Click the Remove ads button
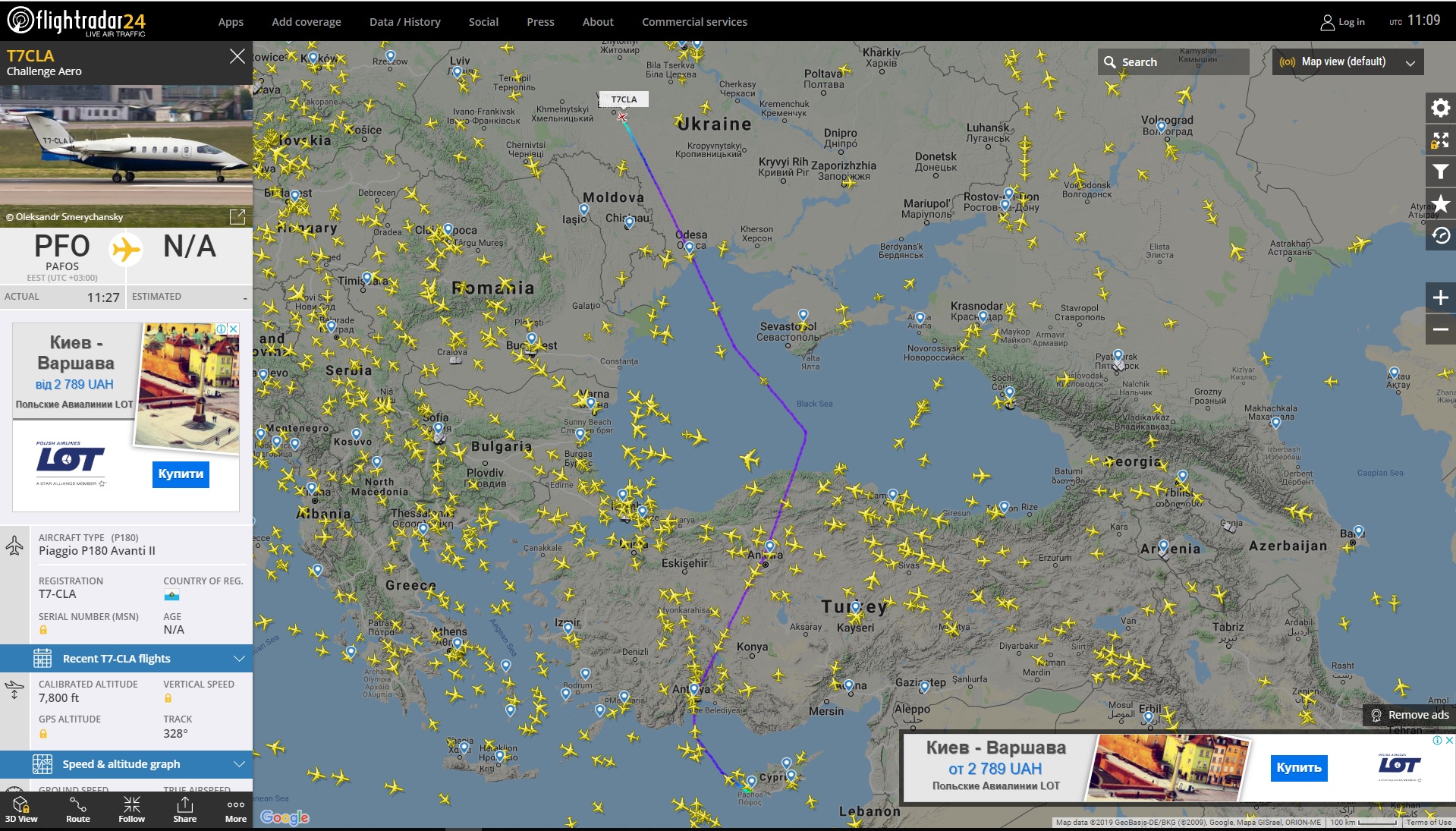Viewport: 1456px width, 831px height. tap(1410, 715)
